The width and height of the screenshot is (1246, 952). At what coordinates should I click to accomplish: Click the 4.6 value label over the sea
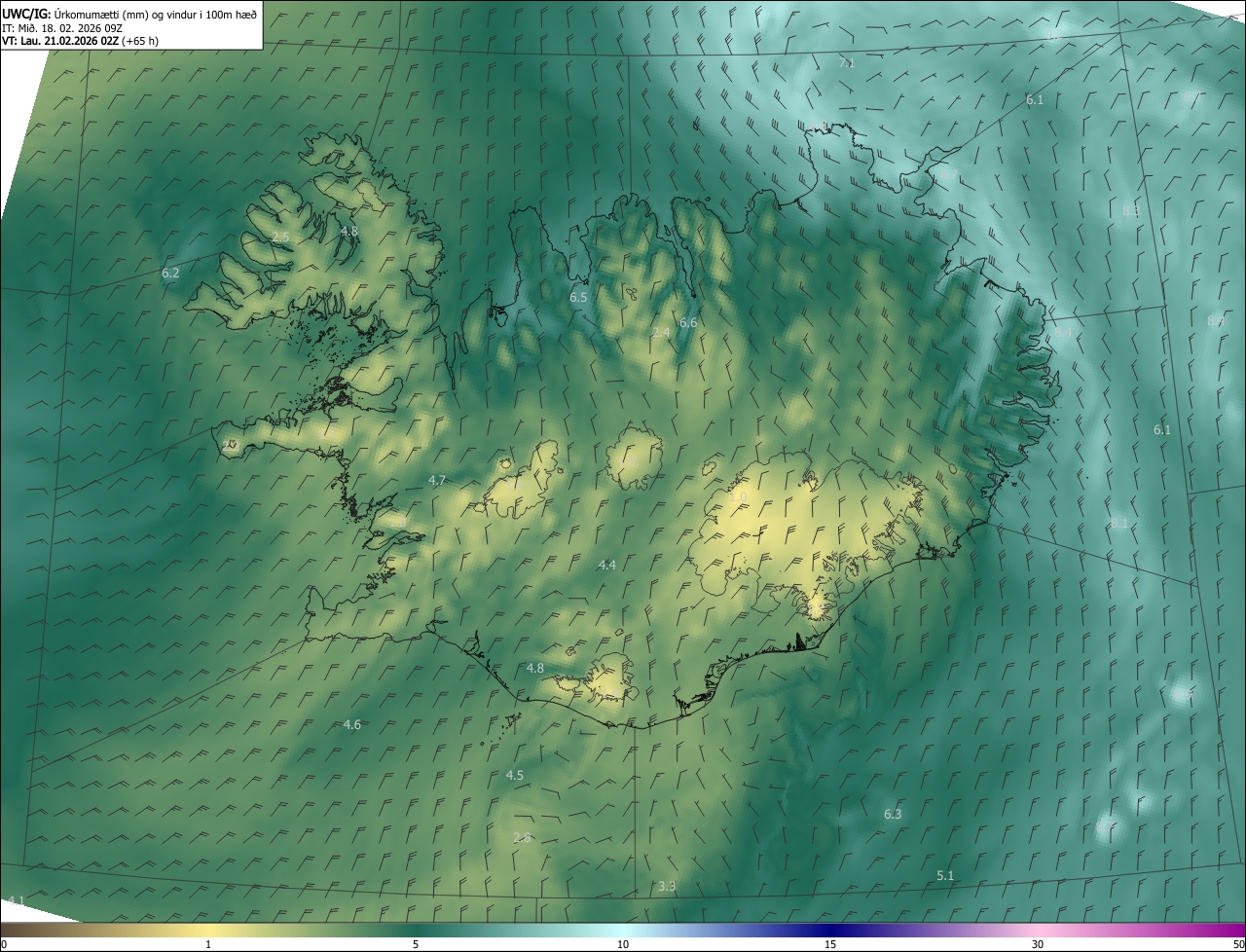click(352, 724)
